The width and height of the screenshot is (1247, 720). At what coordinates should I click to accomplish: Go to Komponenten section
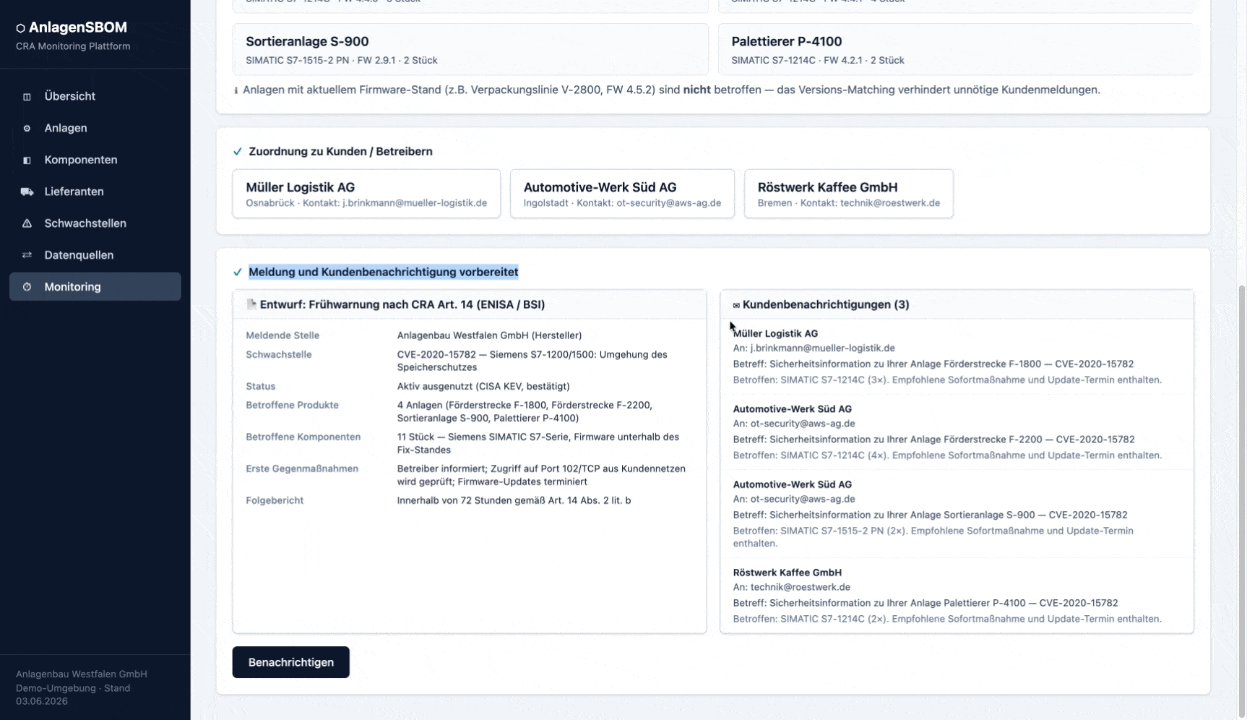[x=95, y=160]
